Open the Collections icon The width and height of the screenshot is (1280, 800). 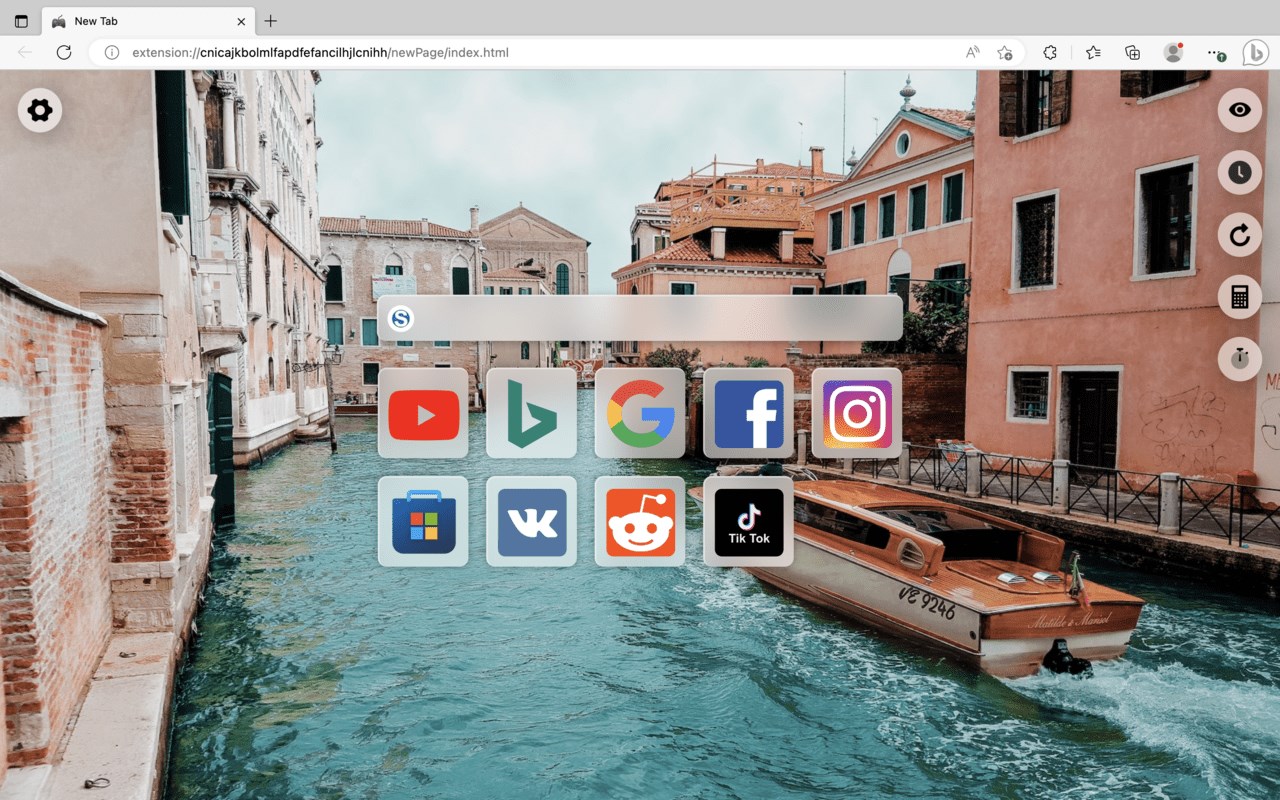(x=1132, y=52)
